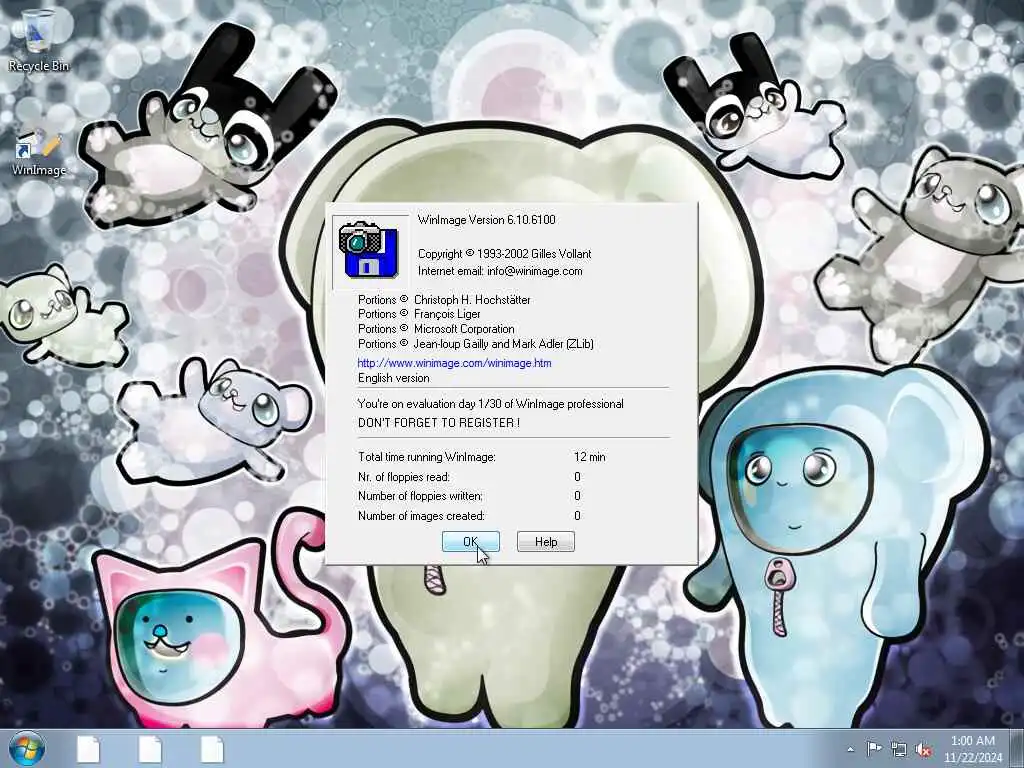Click 'Nr. of floppies read' label

click(x=404, y=477)
